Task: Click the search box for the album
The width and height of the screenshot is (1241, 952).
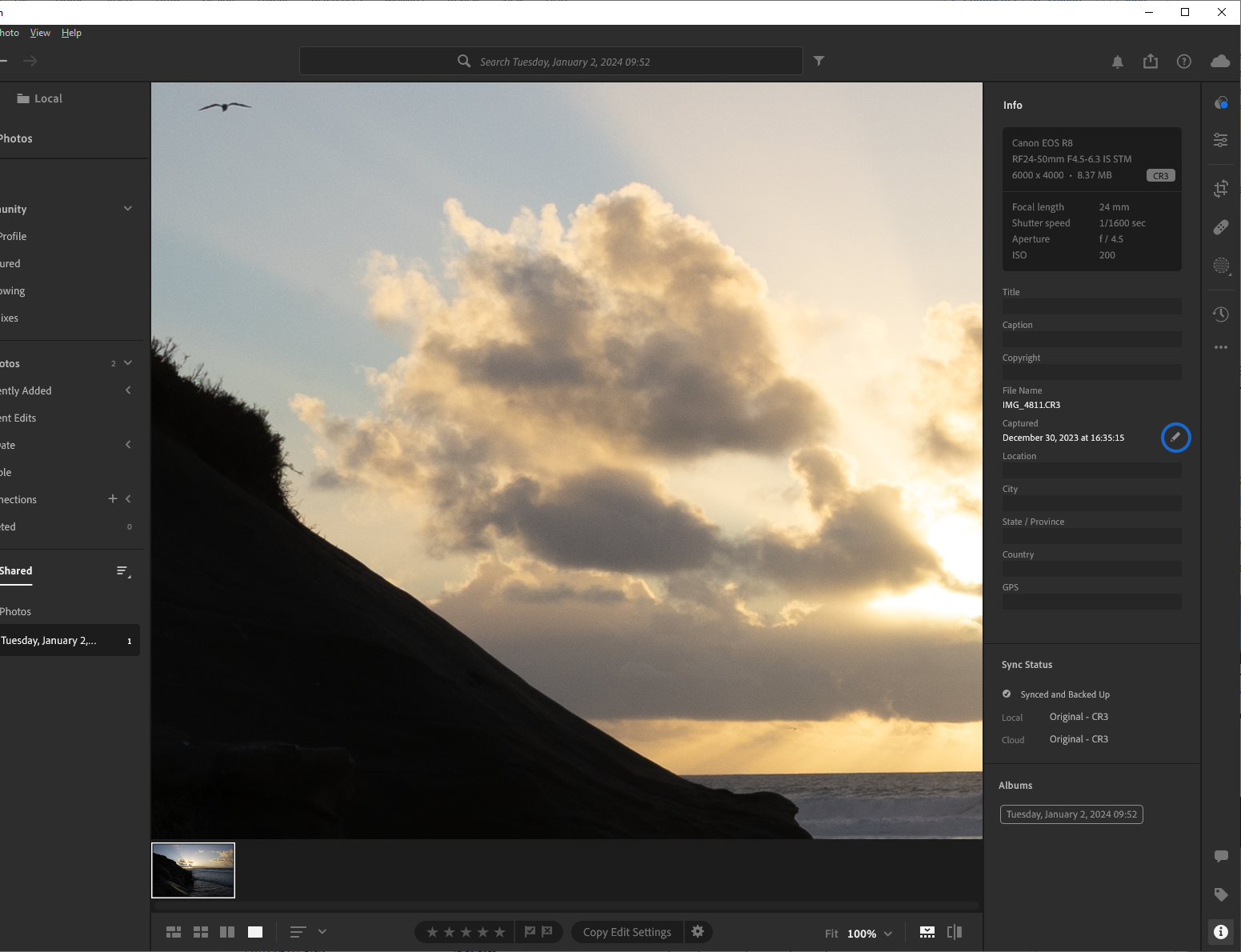Action: [x=551, y=61]
